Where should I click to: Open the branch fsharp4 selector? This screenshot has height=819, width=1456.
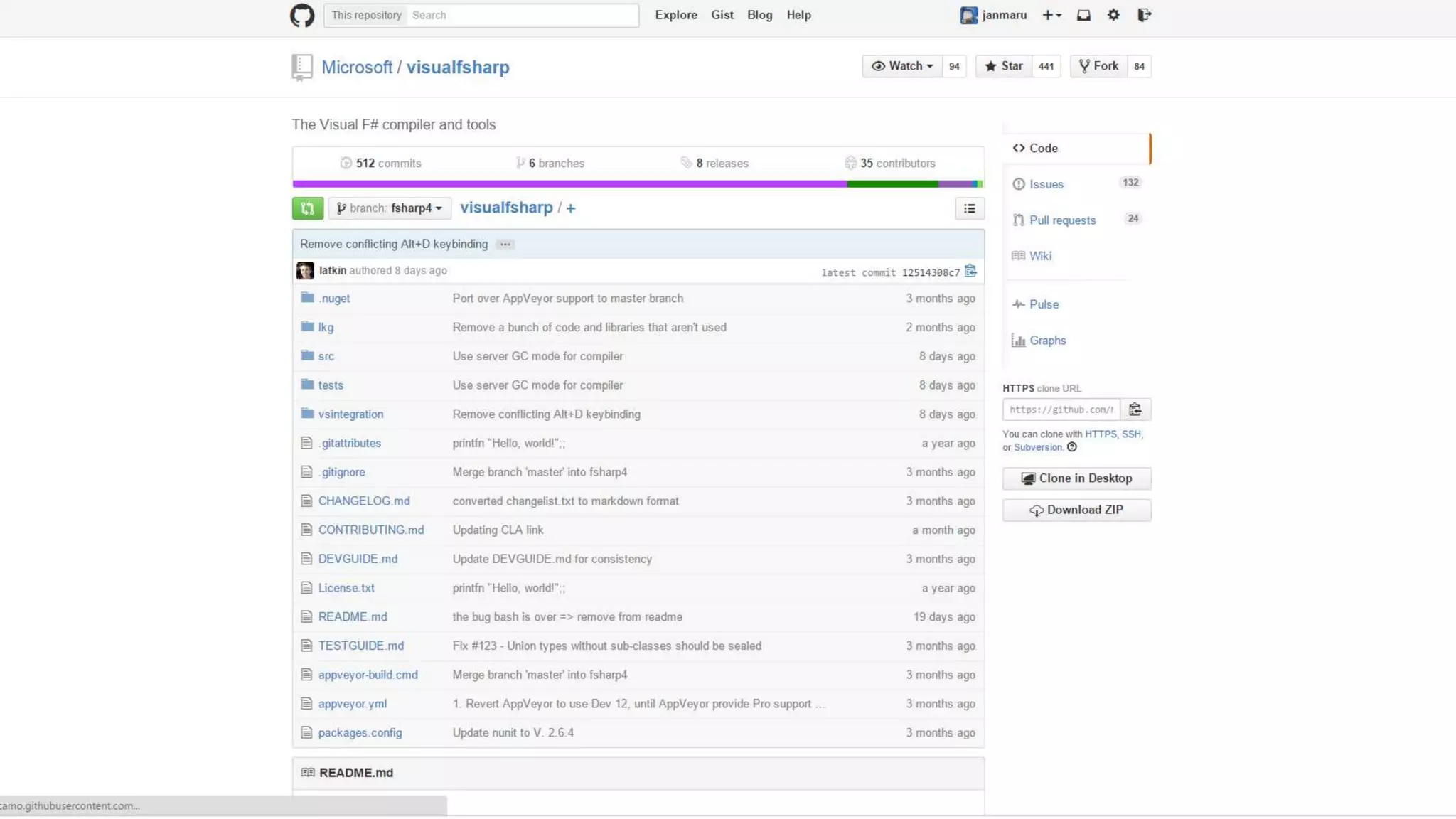click(390, 208)
